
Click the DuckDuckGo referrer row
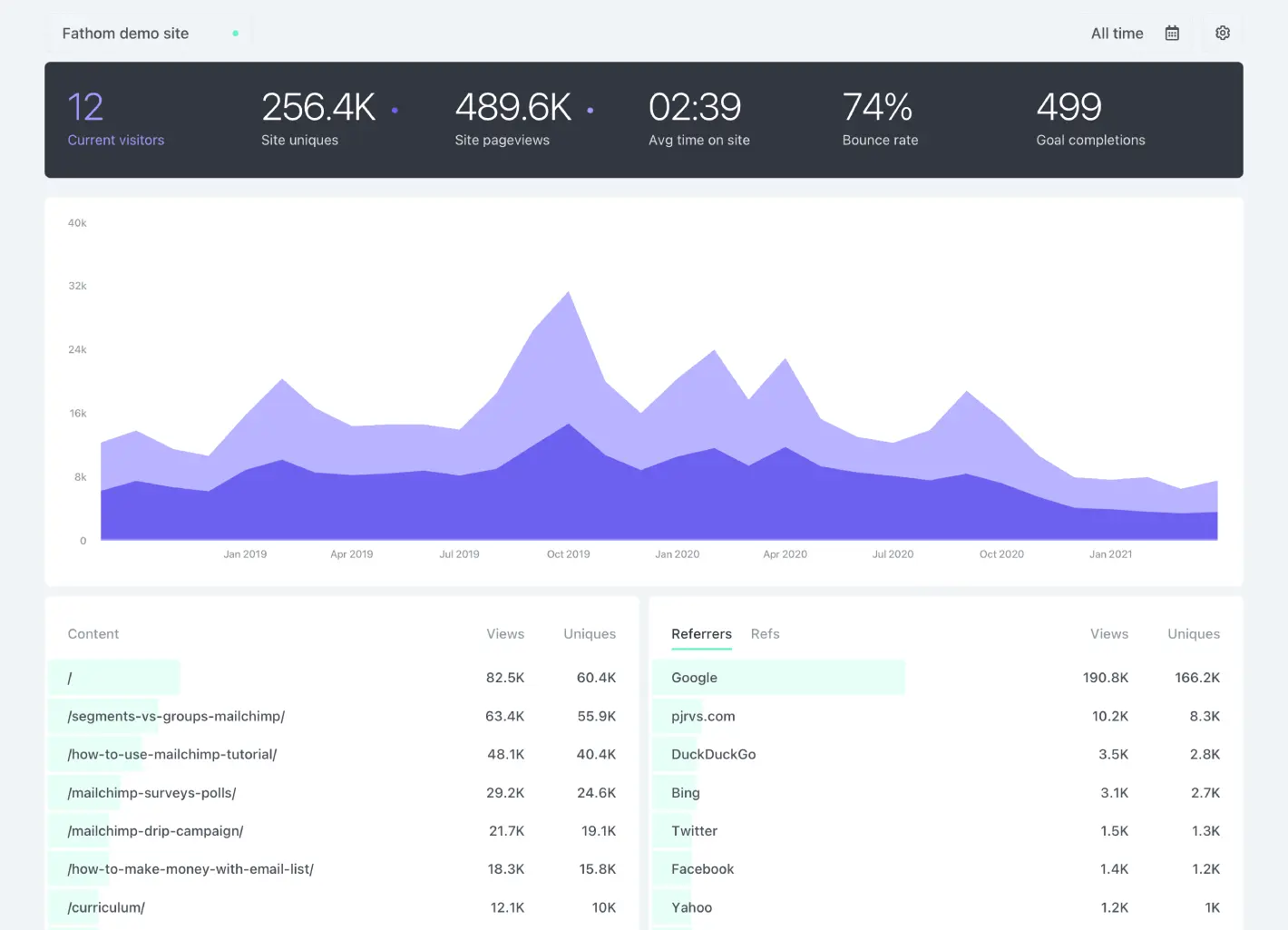(x=714, y=754)
